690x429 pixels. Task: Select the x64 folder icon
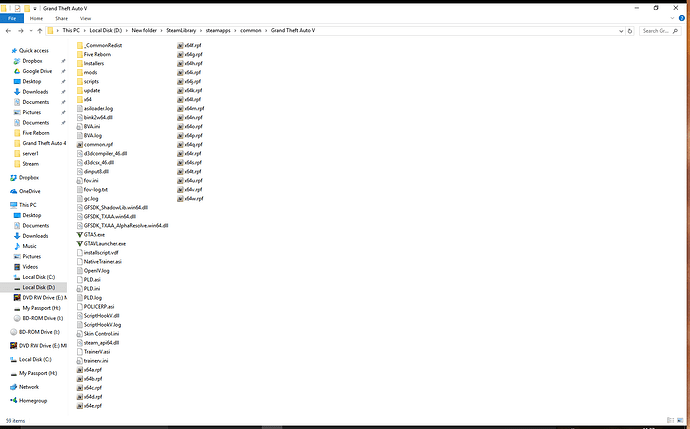point(80,99)
